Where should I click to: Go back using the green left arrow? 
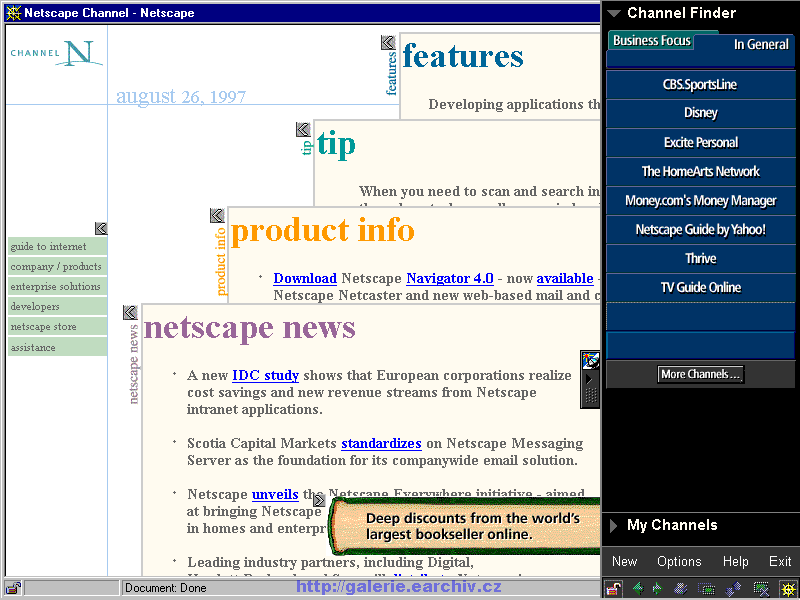click(638, 589)
